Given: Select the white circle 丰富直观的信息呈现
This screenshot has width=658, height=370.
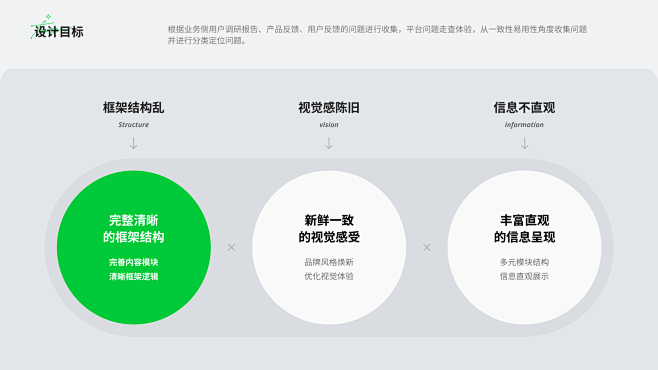Looking at the screenshot, I should pos(525,248).
